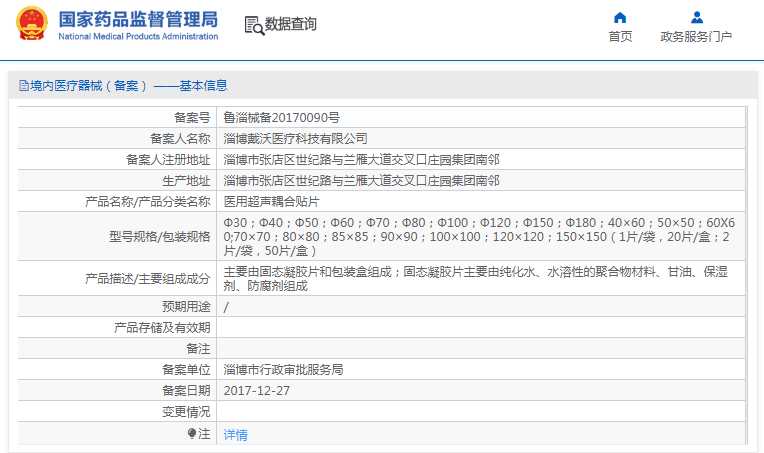Image resolution: width=764 pixels, height=453 pixels.
Task: Open the 数据查询 search icon
Action: [x=254, y=25]
